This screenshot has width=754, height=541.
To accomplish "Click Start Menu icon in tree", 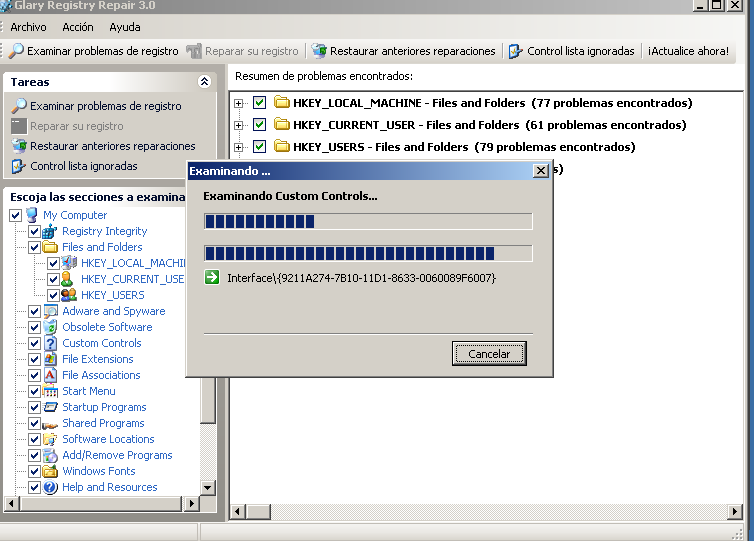I will click(x=50, y=391).
